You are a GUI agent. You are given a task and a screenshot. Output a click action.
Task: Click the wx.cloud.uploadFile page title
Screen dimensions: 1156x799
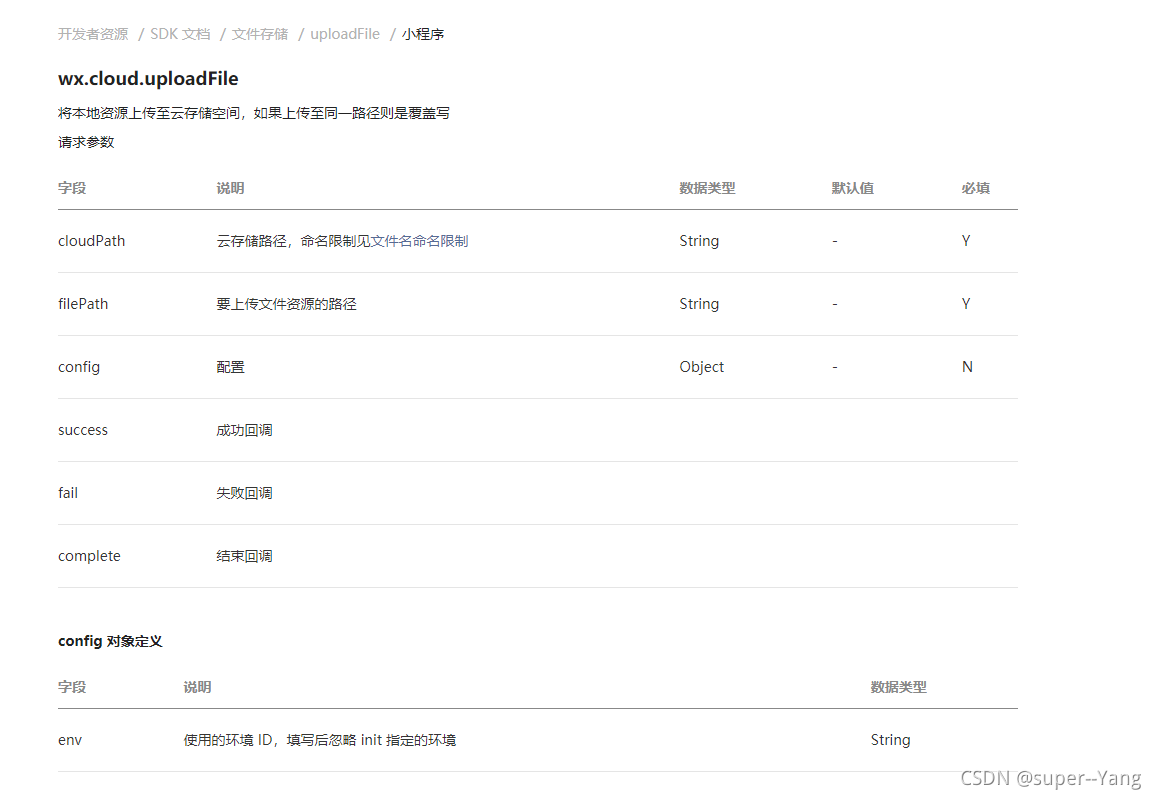pos(148,78)
